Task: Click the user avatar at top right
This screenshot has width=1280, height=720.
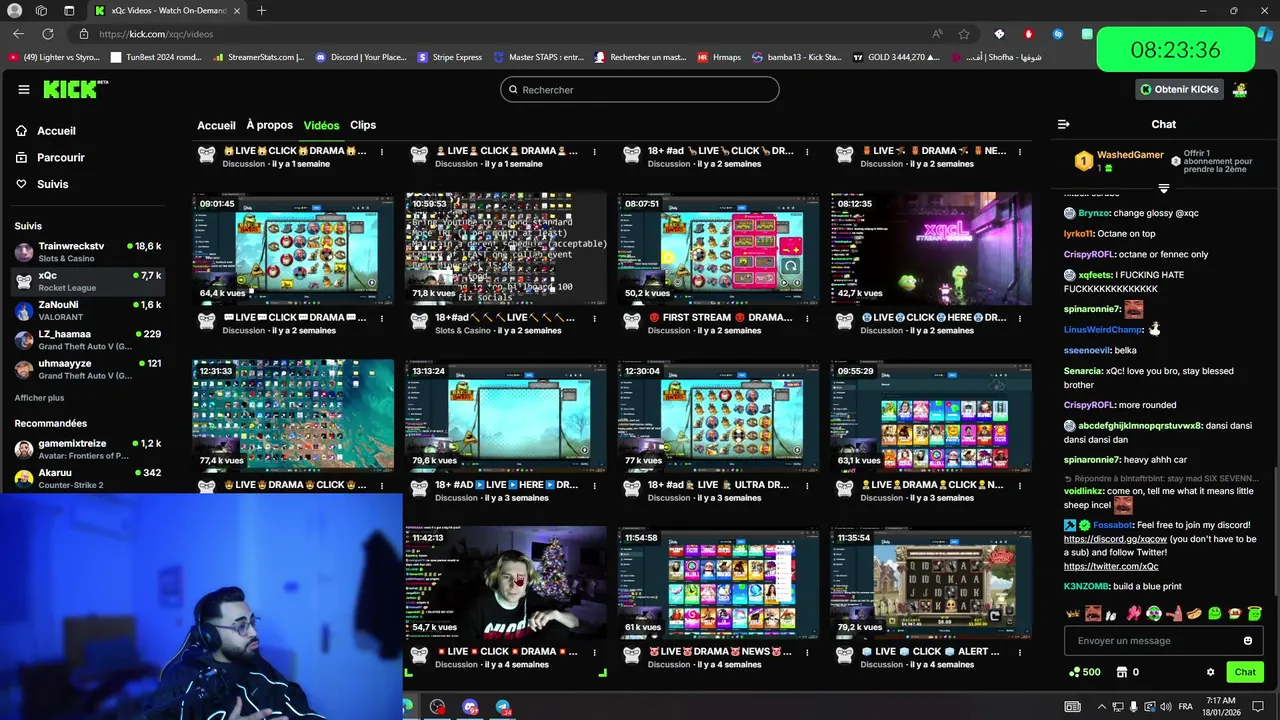Action: click(x=1240, y=89)
